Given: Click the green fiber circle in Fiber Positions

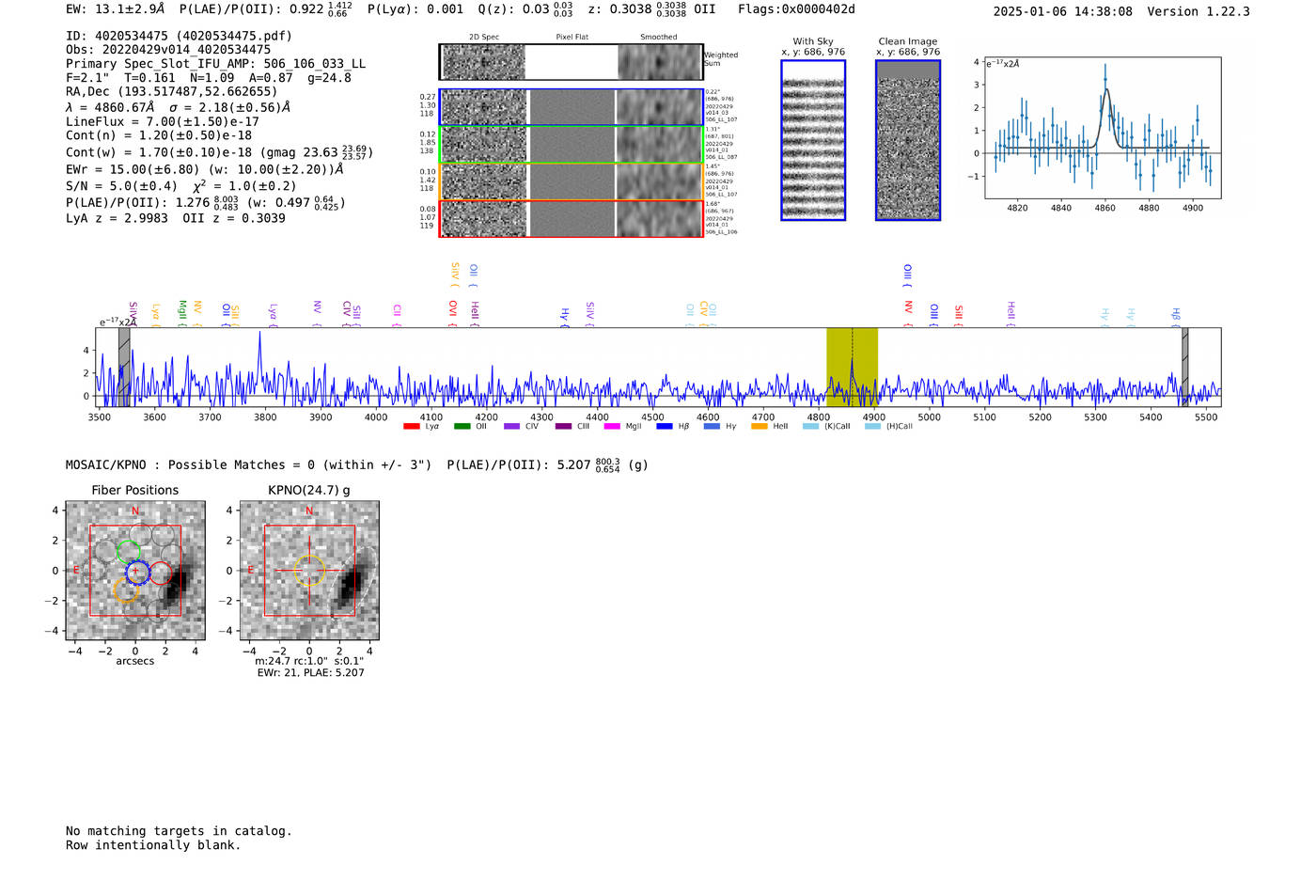Looking at the screenshot, I should click(129, 552).
